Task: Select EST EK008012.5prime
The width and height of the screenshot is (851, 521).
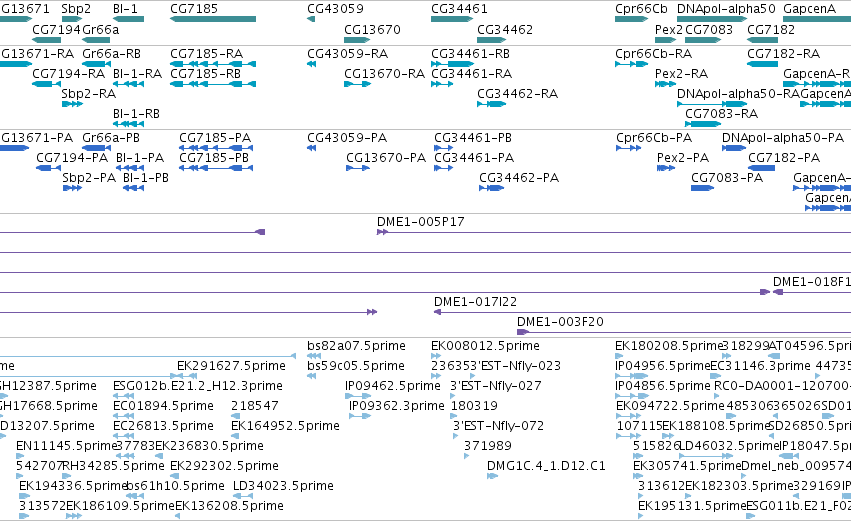Action: (485, 346)
